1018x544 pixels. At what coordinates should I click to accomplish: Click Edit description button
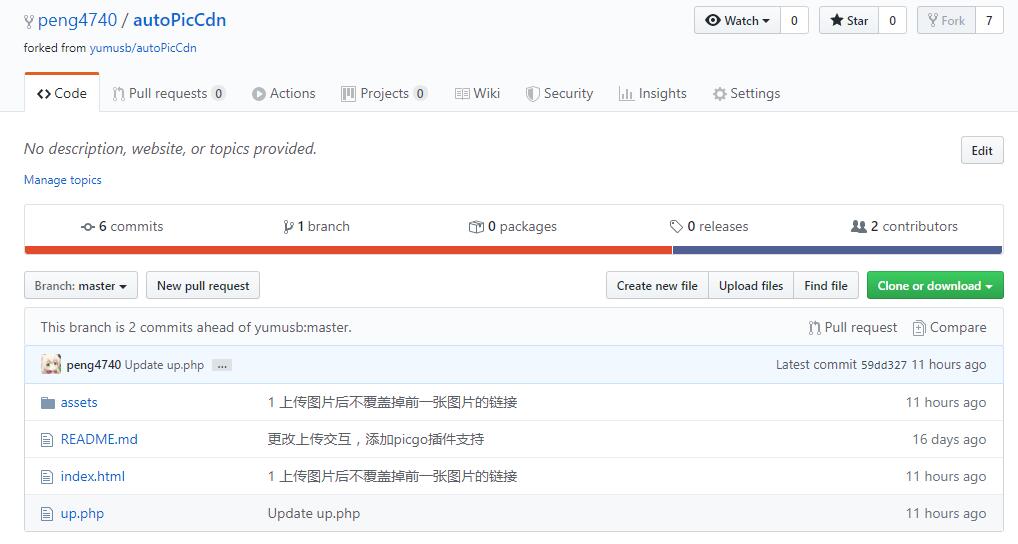982,151
